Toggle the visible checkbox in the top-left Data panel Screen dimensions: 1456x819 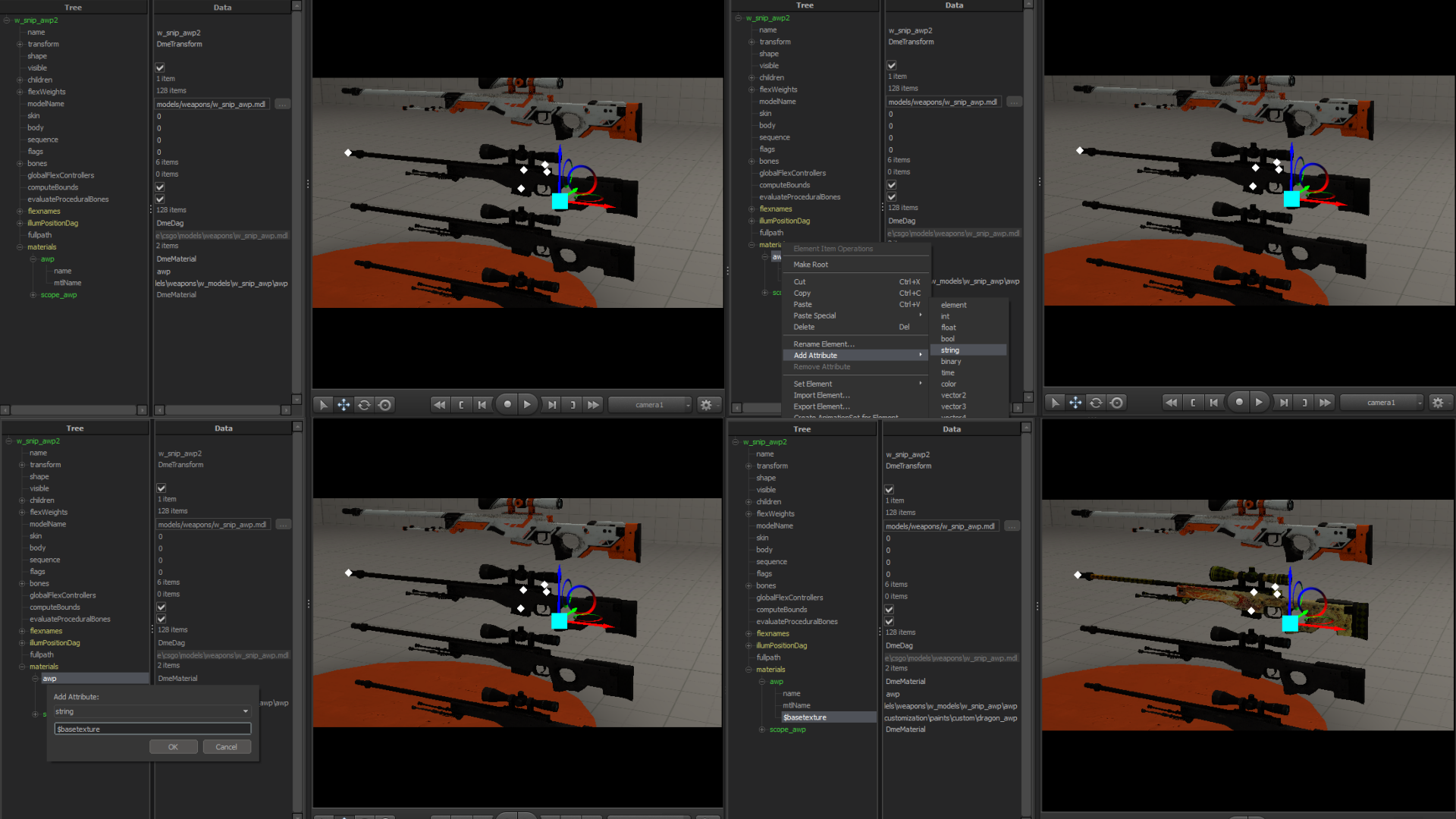[x=160, y=67]
